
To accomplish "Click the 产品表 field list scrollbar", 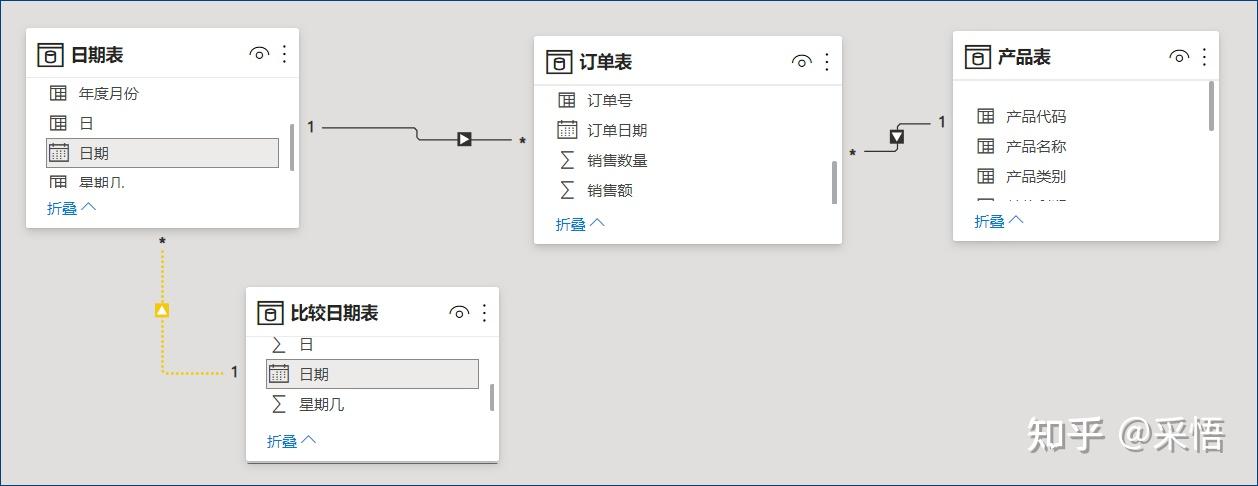I will point(1211,106).
